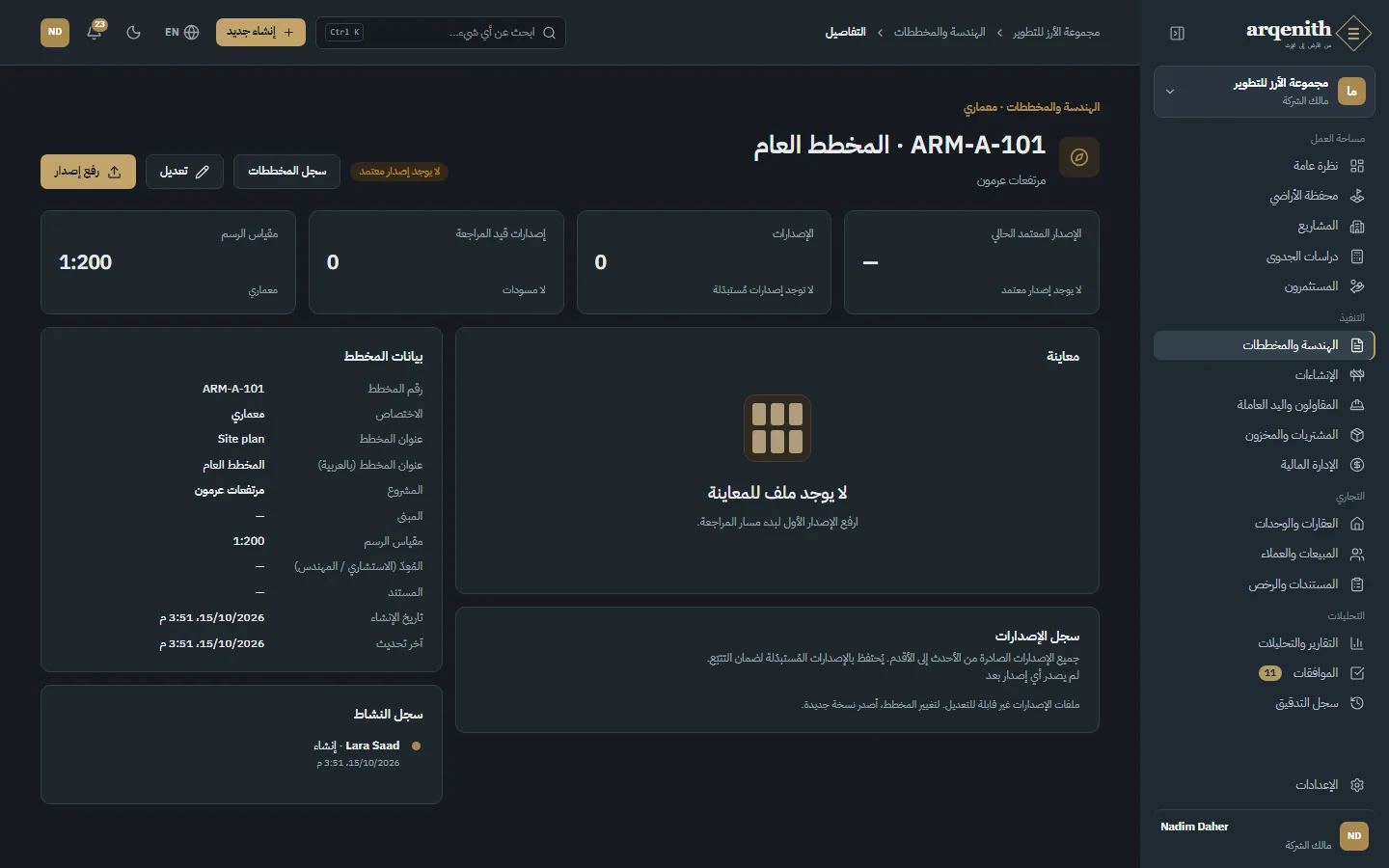Screen dimensions: 1389x868
Task: Click the لا يوجد إصدار معتمد status badge
Action: point(399,172)
